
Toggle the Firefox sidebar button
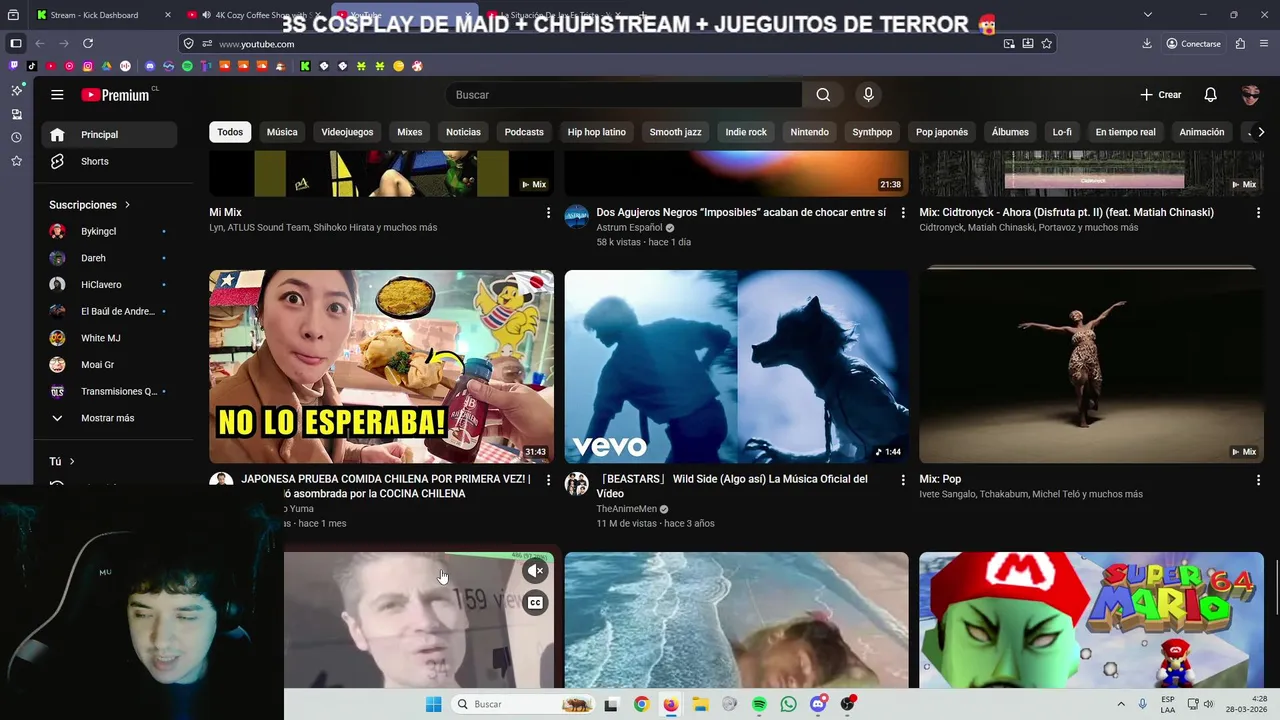point(15,44)
